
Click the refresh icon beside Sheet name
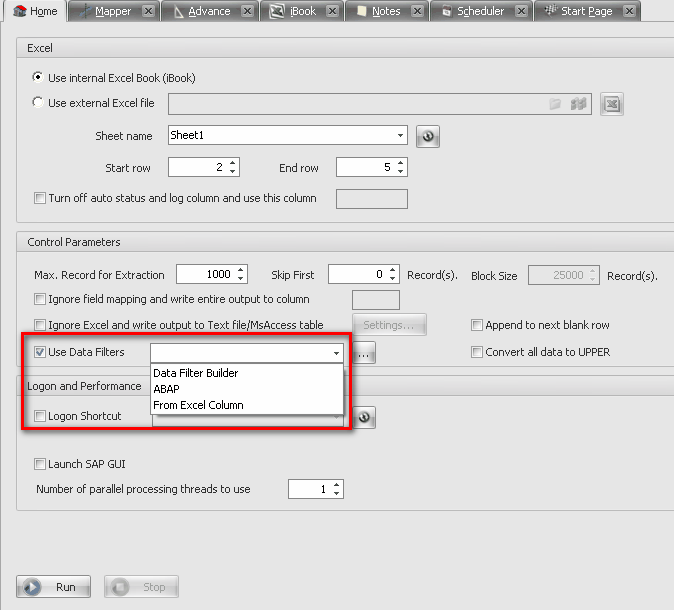(x=428, y=136)
